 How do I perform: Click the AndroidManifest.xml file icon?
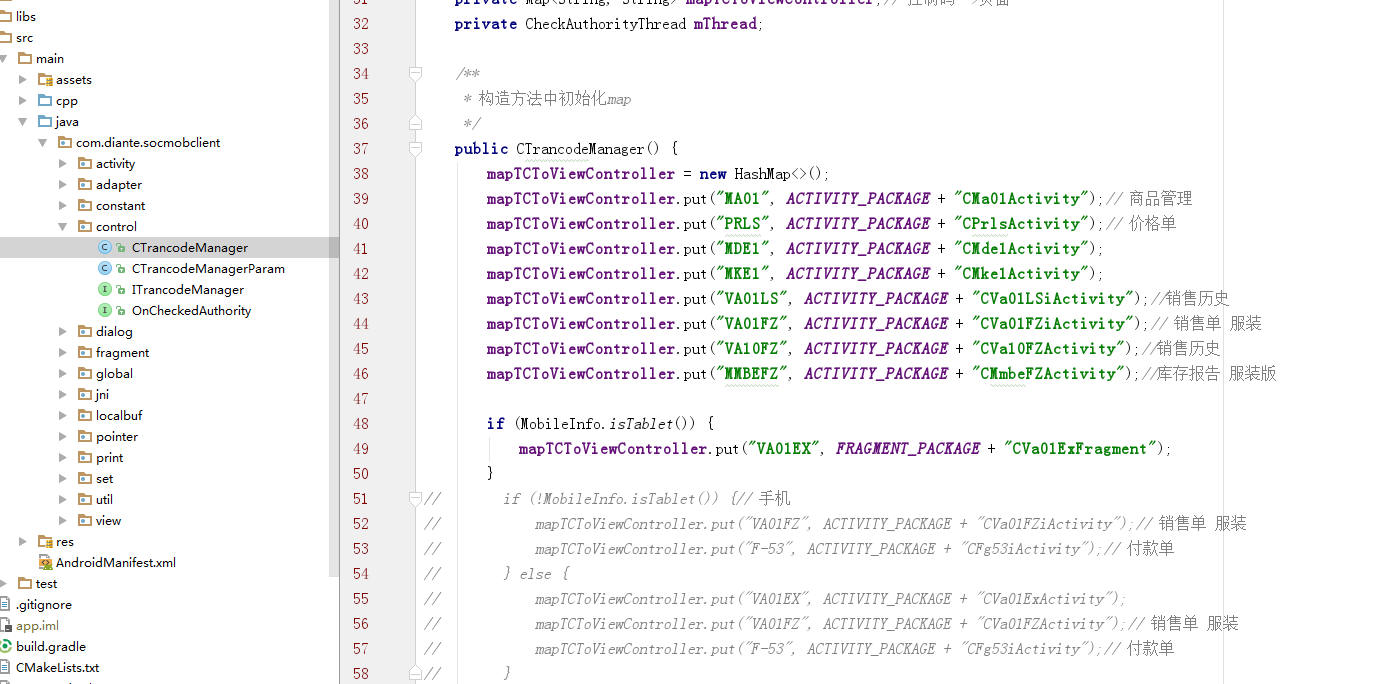(x=45, y=563)
